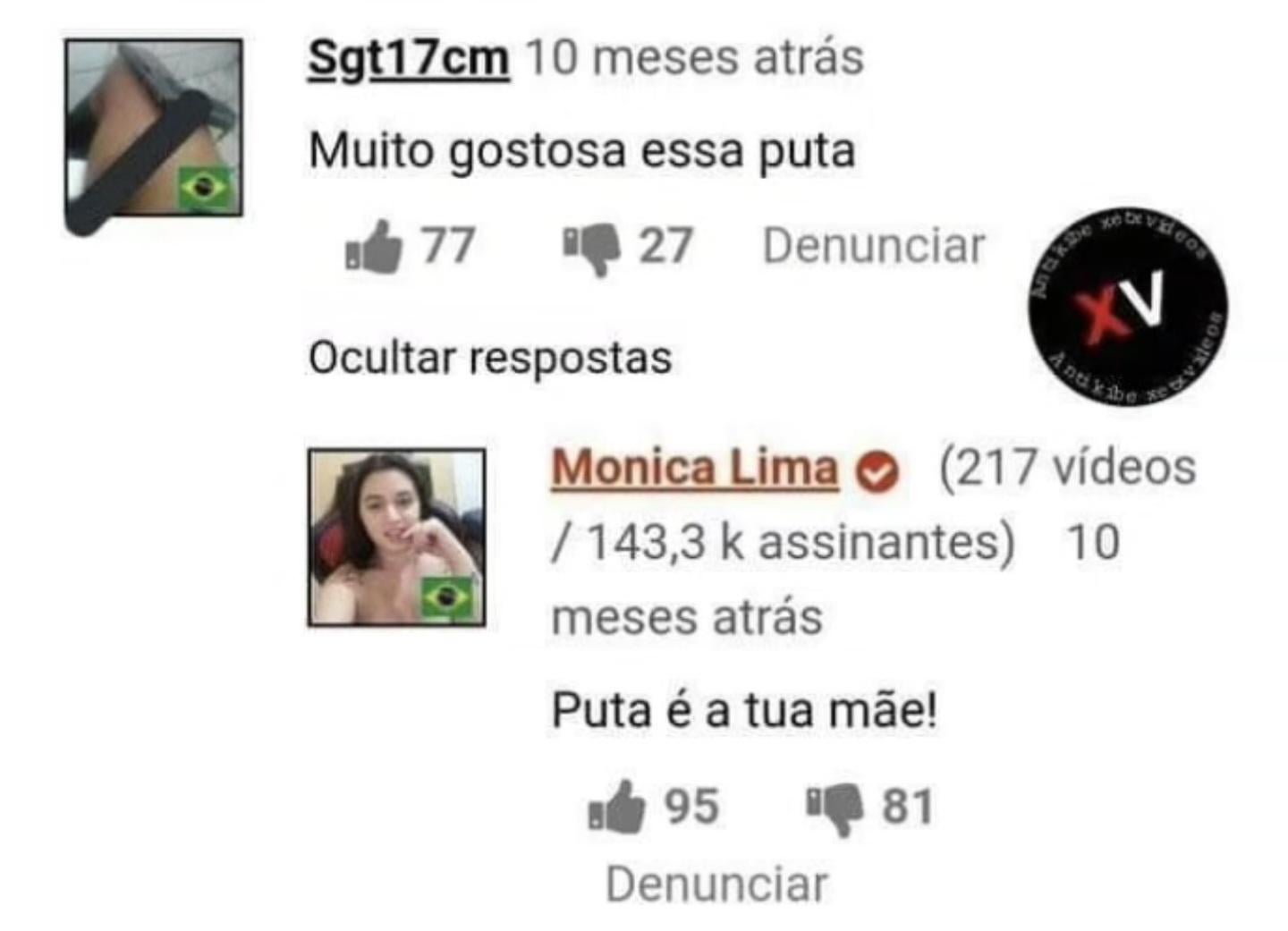Dislike Sgt17cm's comment with thumbs-down icon
Screen dimensions: 1288x931
point(591,249)
